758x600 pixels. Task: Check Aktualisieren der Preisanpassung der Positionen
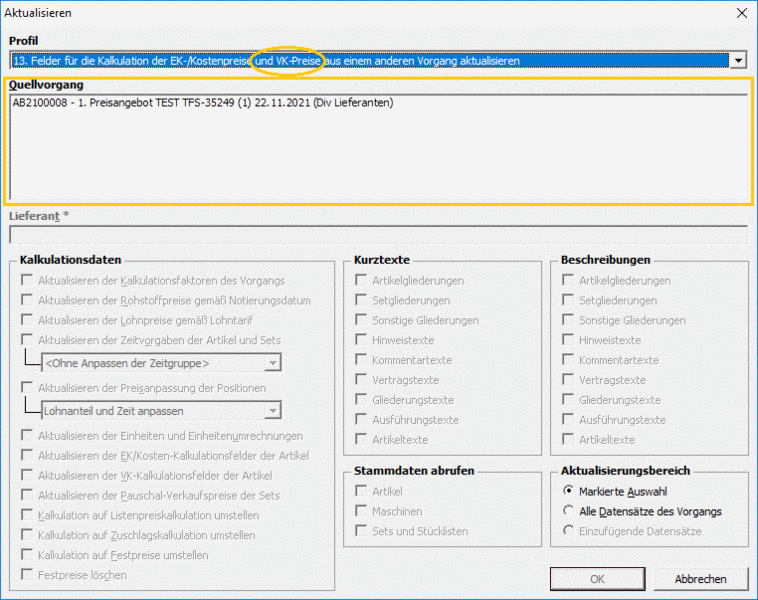point(27,388)
